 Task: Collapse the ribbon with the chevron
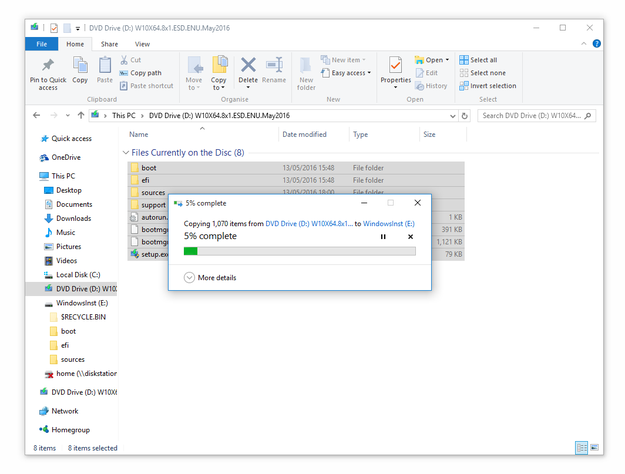(x=584, y=44)
